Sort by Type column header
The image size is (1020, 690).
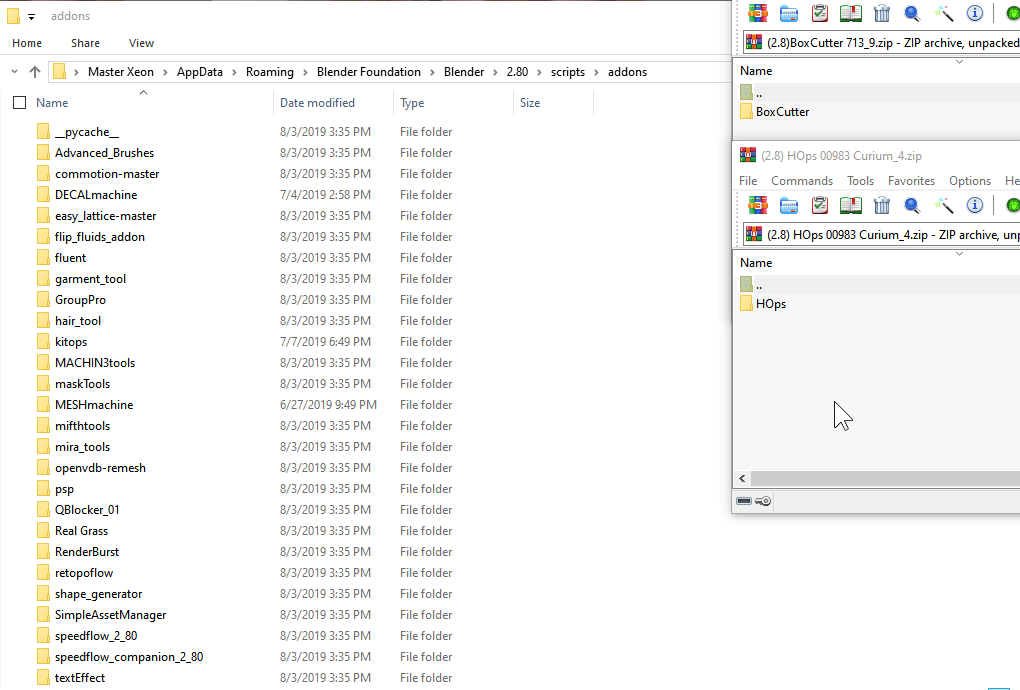pos(453,103)
